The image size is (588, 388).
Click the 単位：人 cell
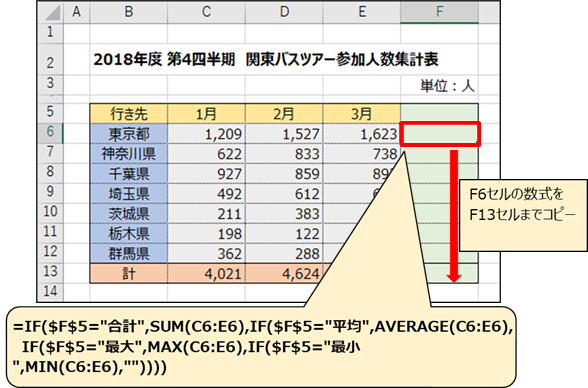tap(447, 86)
